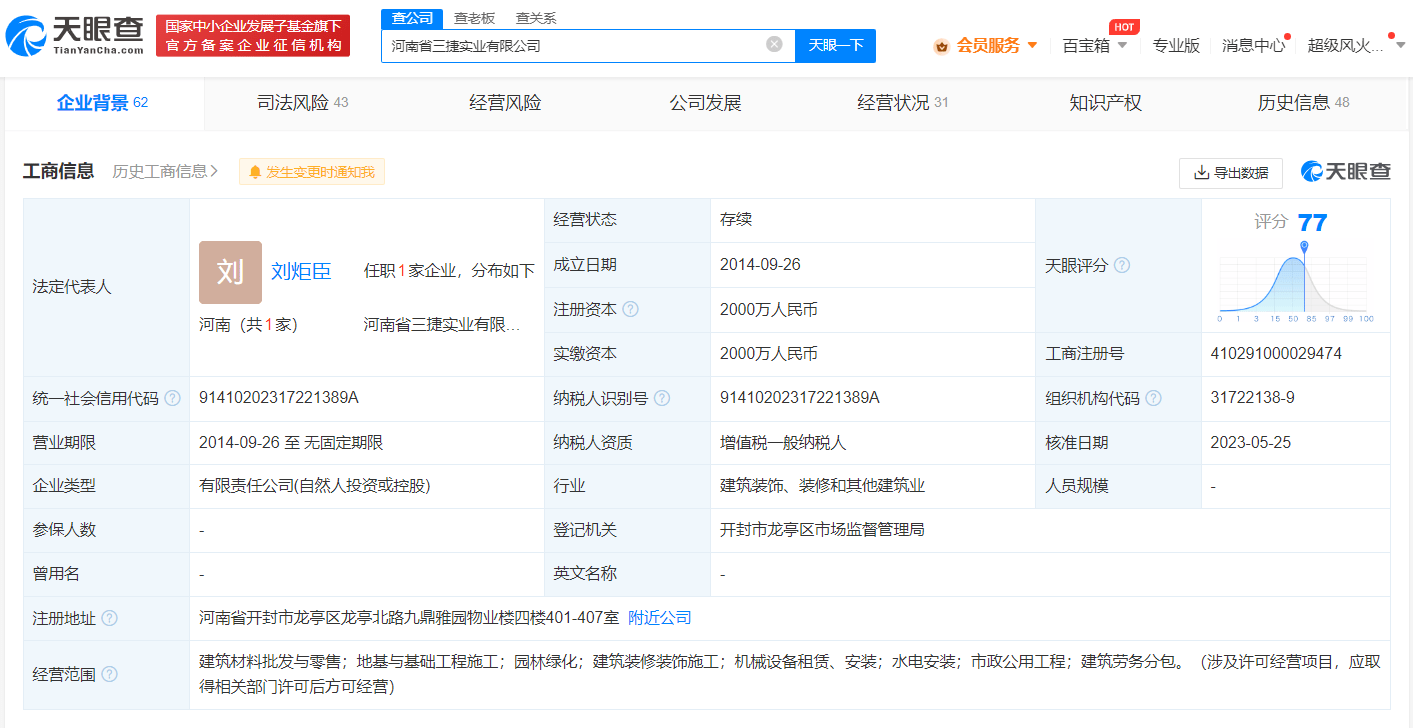The width and height of the screenshot is (1413, 728).
Task: Open the 公司发展 tab
Action: click(705, 102)
